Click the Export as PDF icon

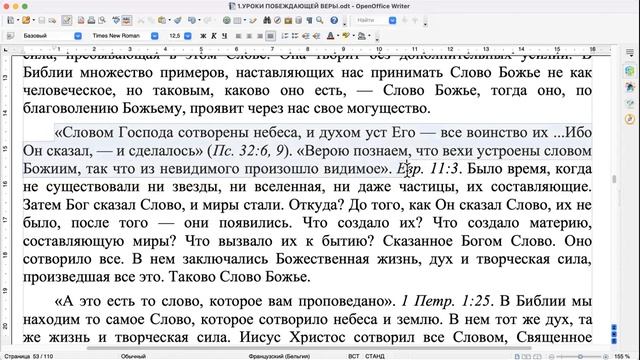tap(81, 20)
